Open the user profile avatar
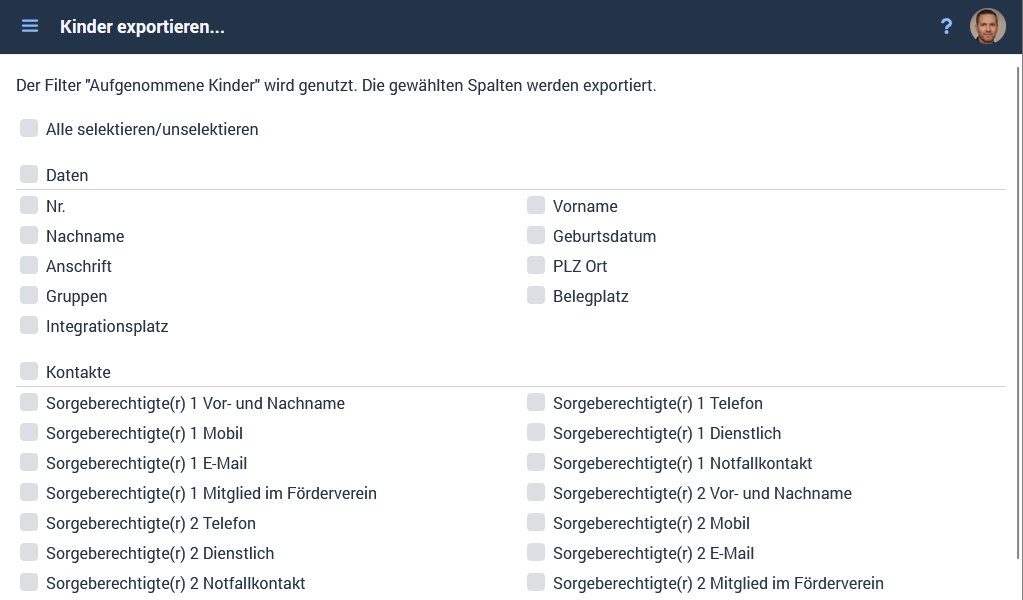Image resolution: width=1023 pixels, height=600 pixels. [988, 27]
